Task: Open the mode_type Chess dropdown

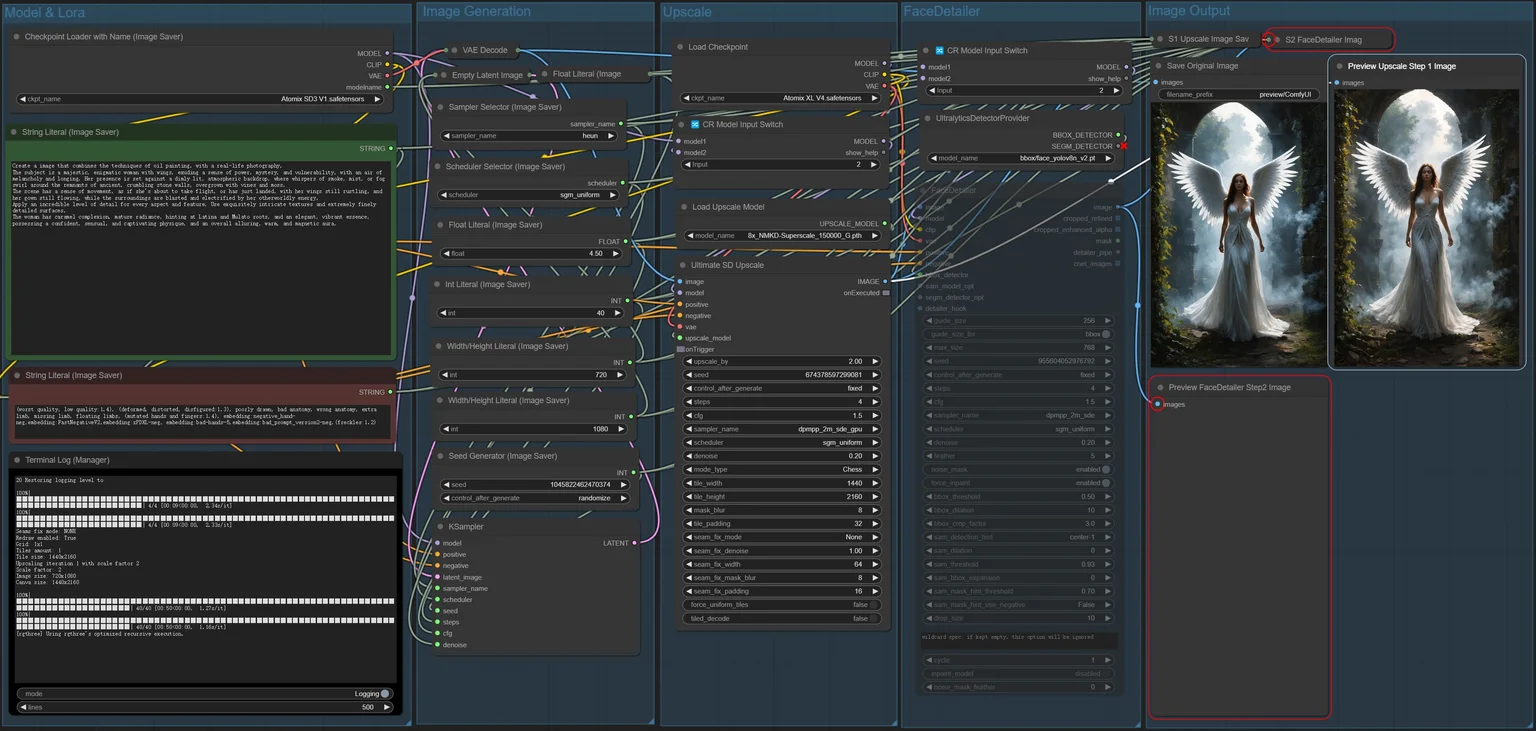Action: [x=781, y=469]
